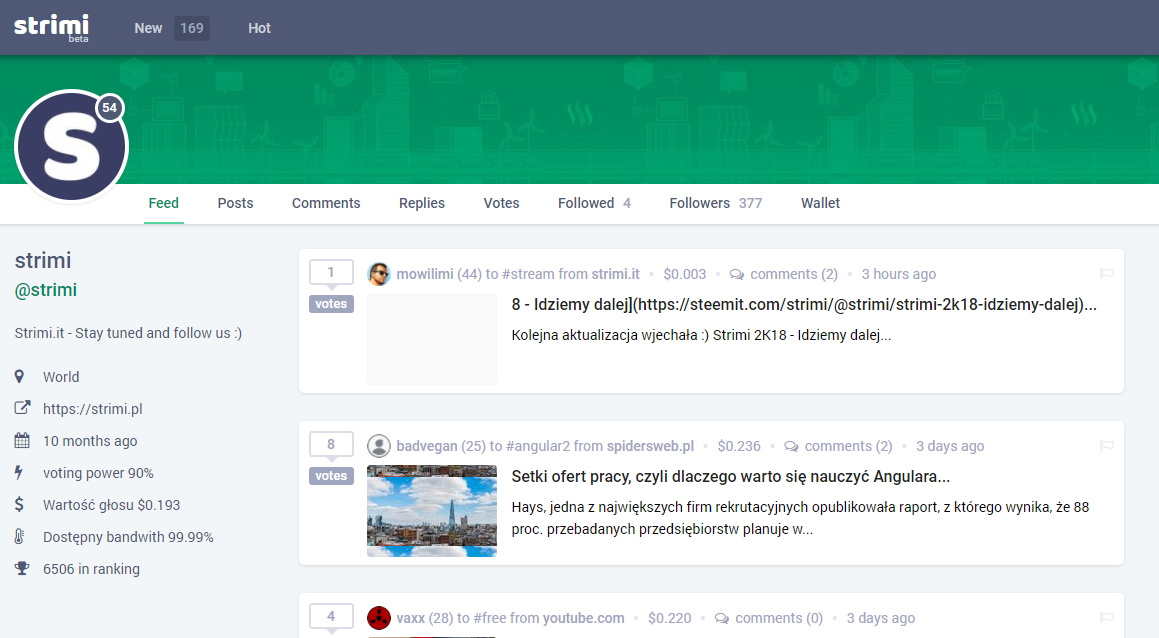Click the @strimi username

click(46, 290)
